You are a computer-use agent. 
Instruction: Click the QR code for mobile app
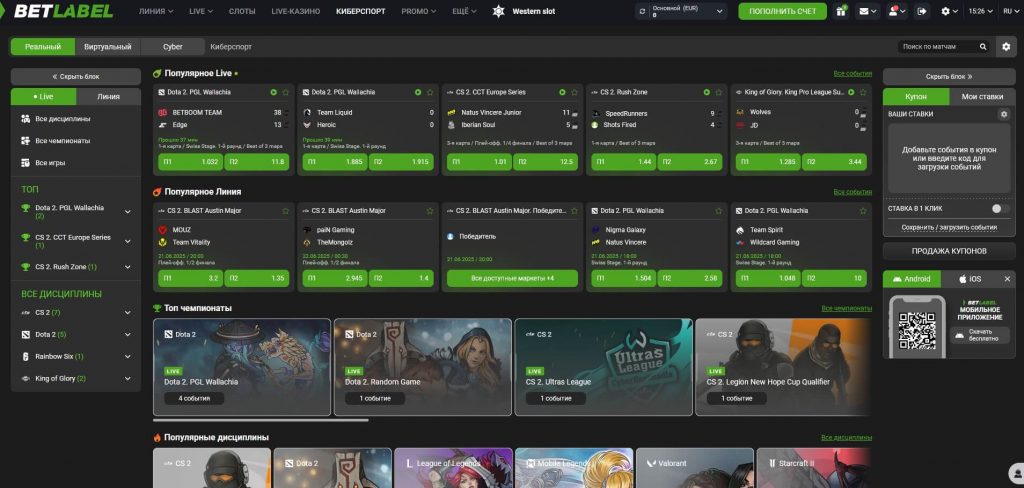[917, 331]
